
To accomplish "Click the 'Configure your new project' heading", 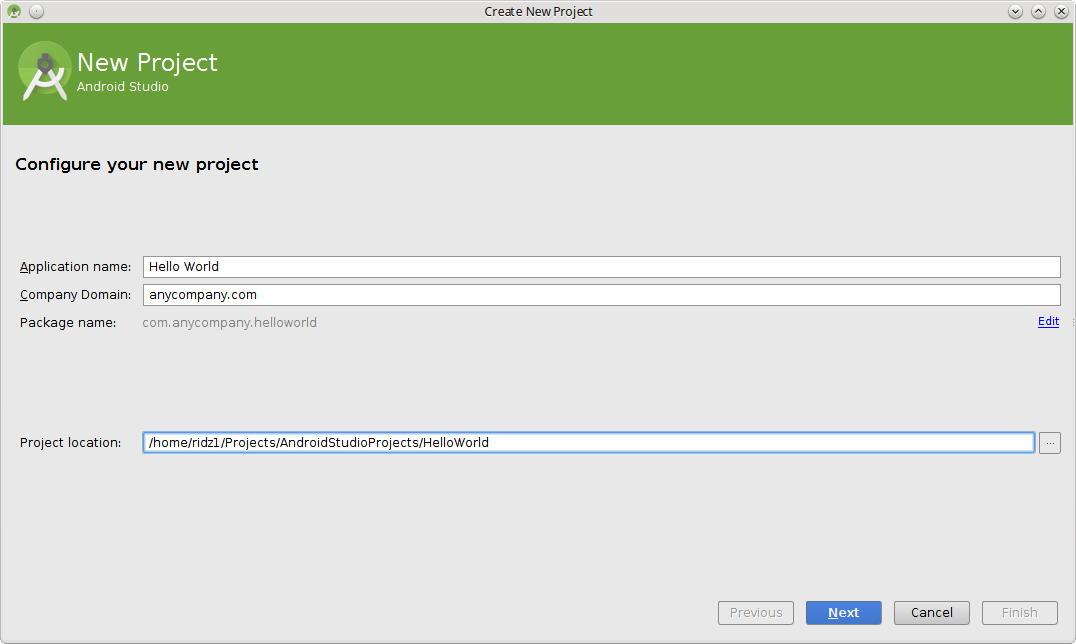I will pyautogui.click(x=137, y=165).
